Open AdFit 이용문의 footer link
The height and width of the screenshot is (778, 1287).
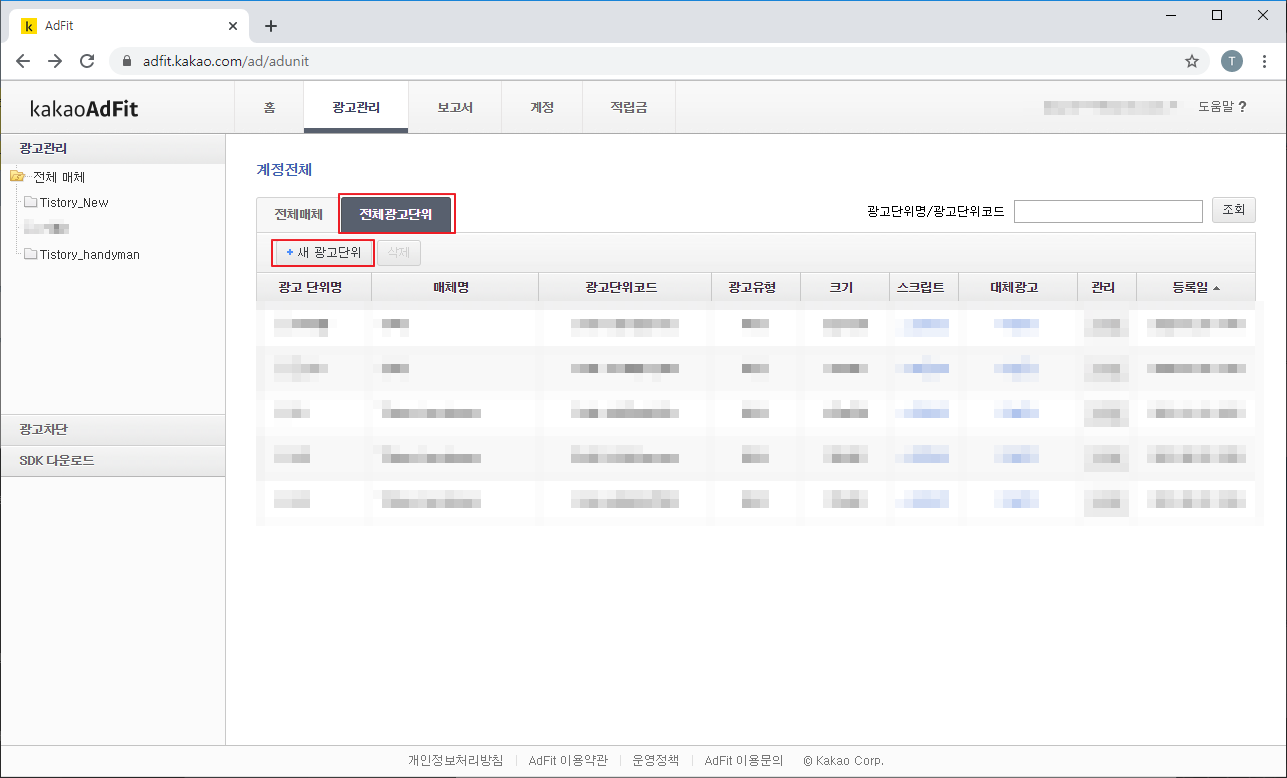(x=744, y=760)
